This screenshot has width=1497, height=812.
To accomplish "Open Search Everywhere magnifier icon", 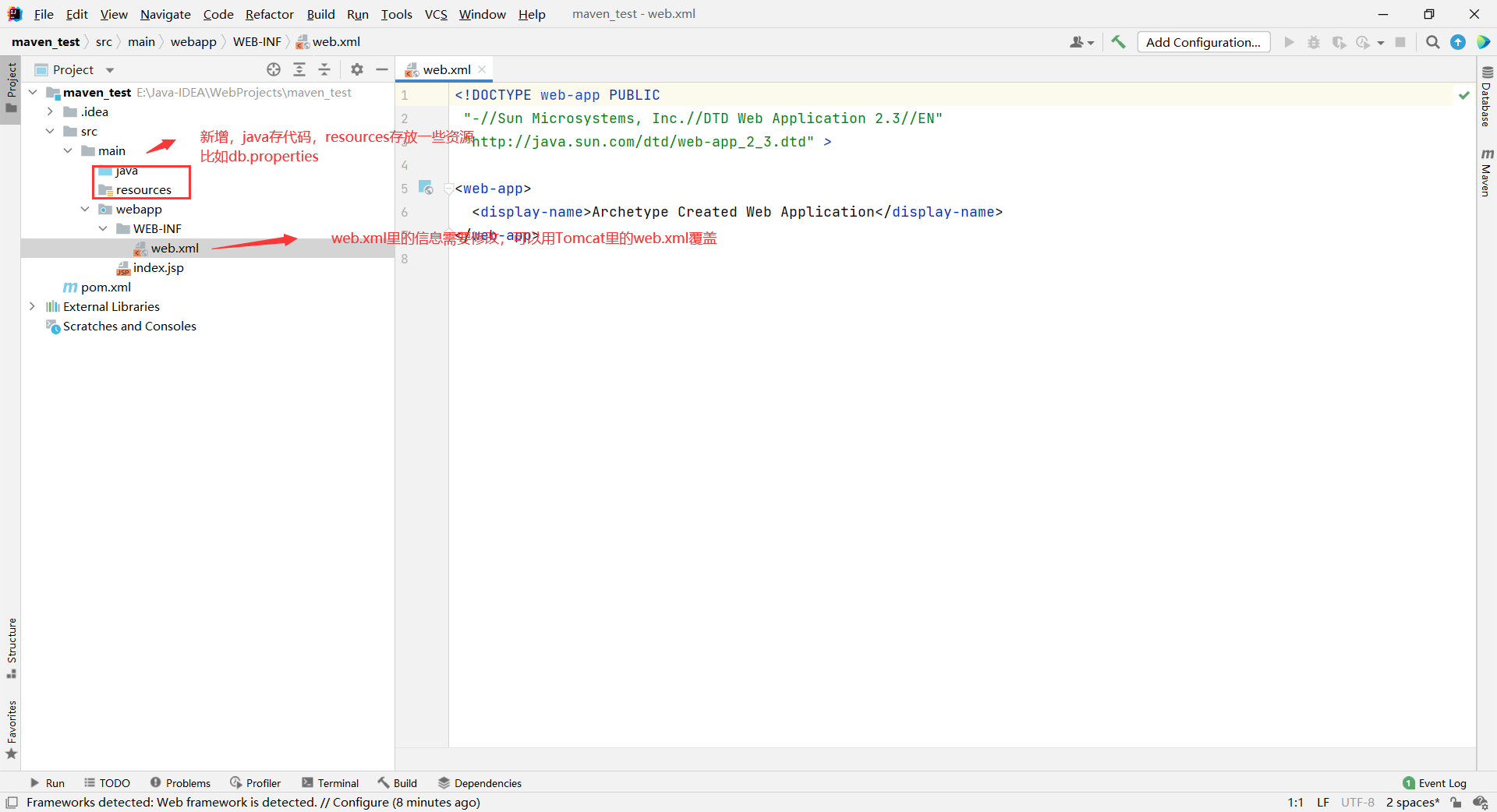I will pos(1432,42).
